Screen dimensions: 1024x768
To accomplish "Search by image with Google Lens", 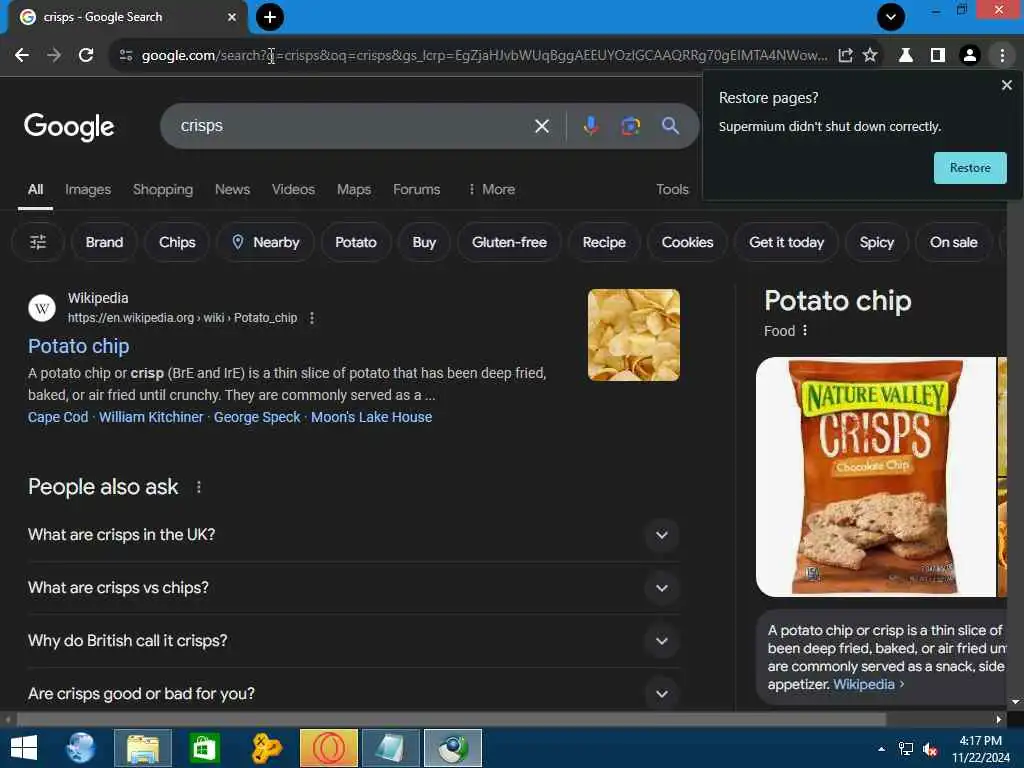I will tap(630, 125).
